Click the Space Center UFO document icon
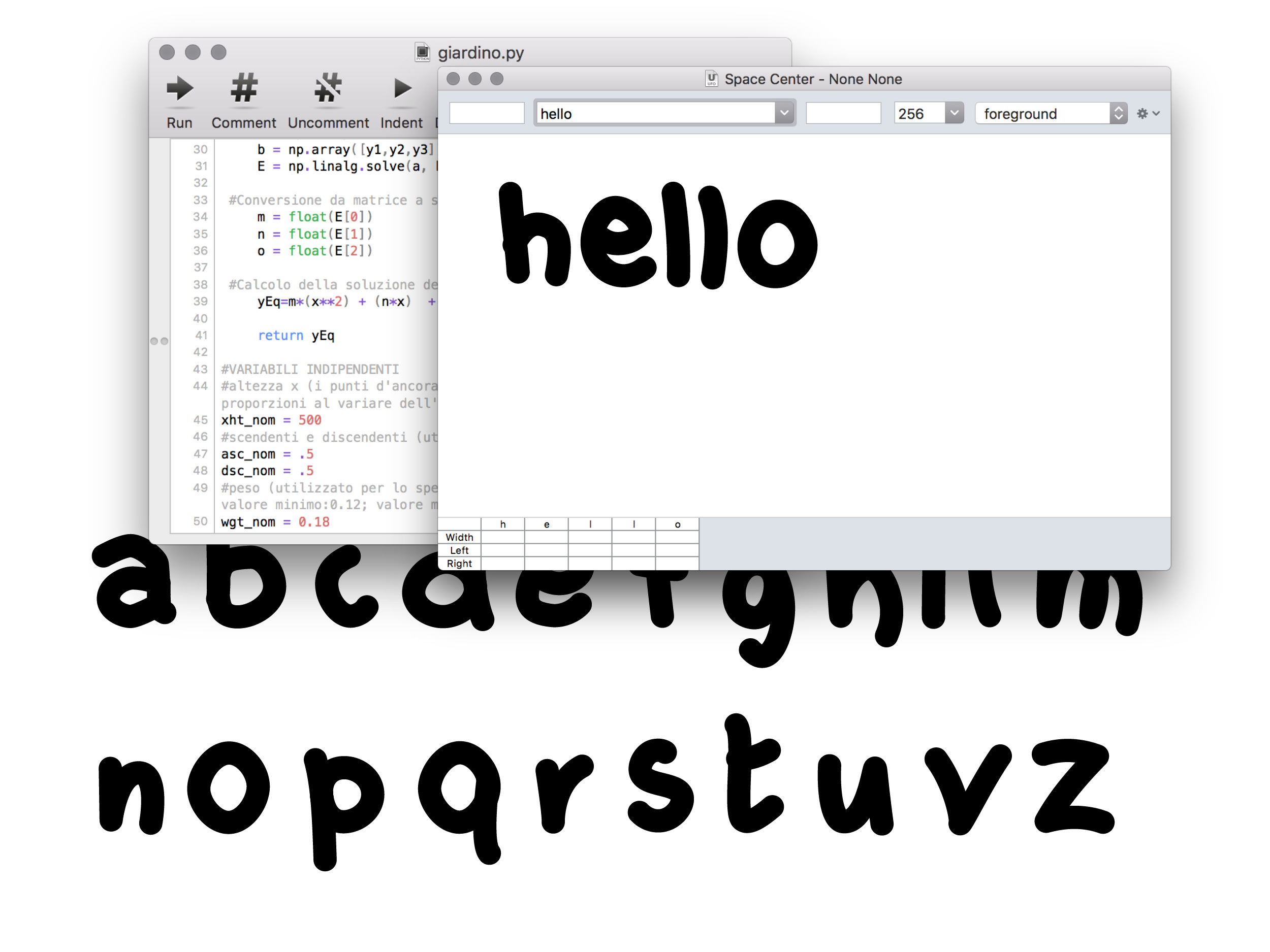This screenshot has width=1270, height=952. coord(711,79)
